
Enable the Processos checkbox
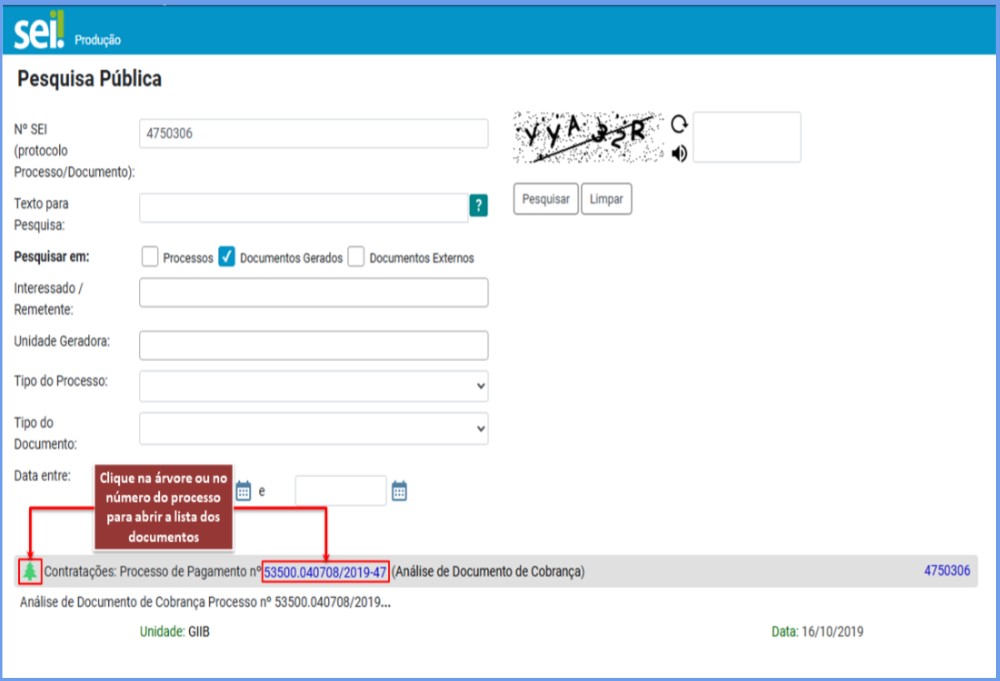tap(150, 257)
